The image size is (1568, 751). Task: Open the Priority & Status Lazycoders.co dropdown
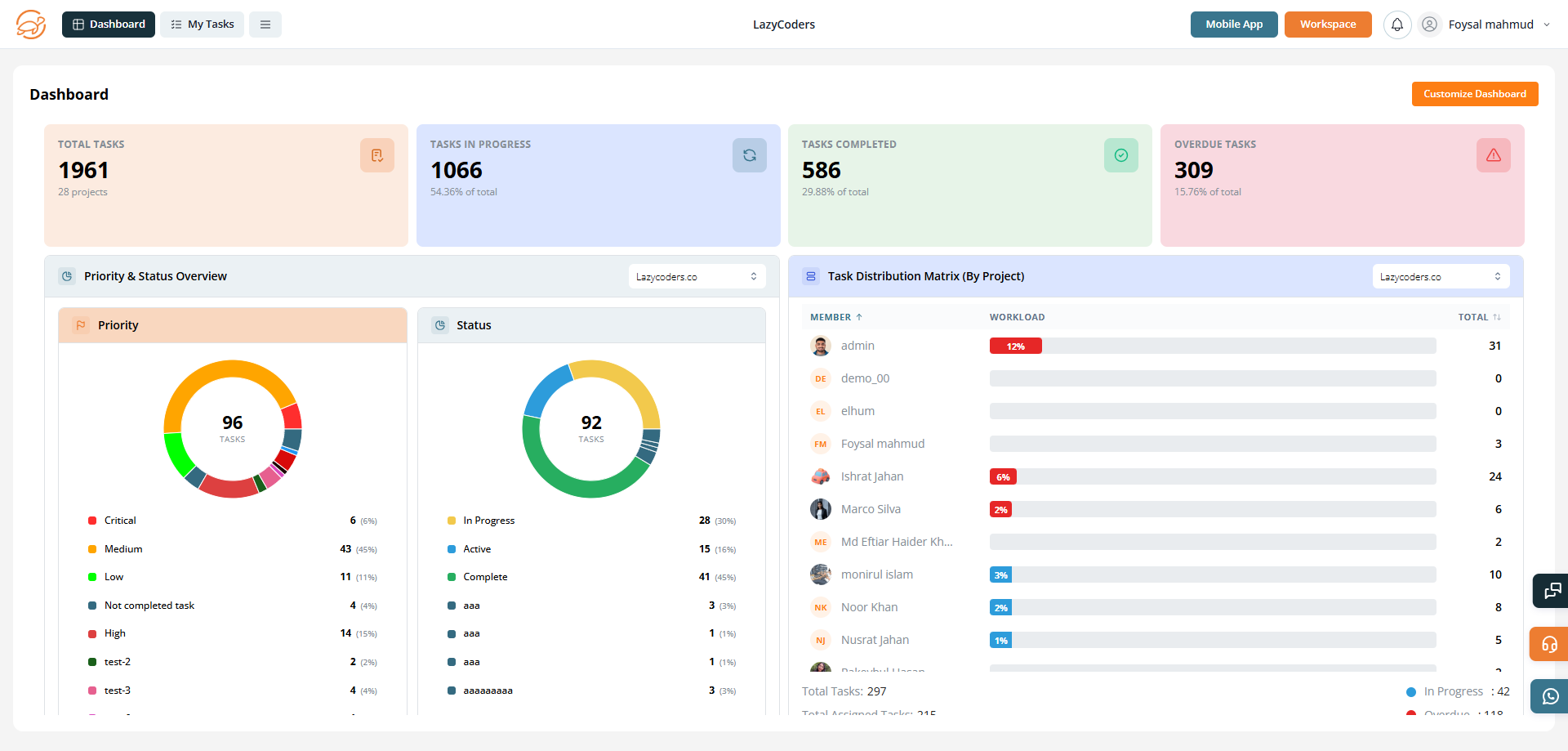(x=697, y=277)
